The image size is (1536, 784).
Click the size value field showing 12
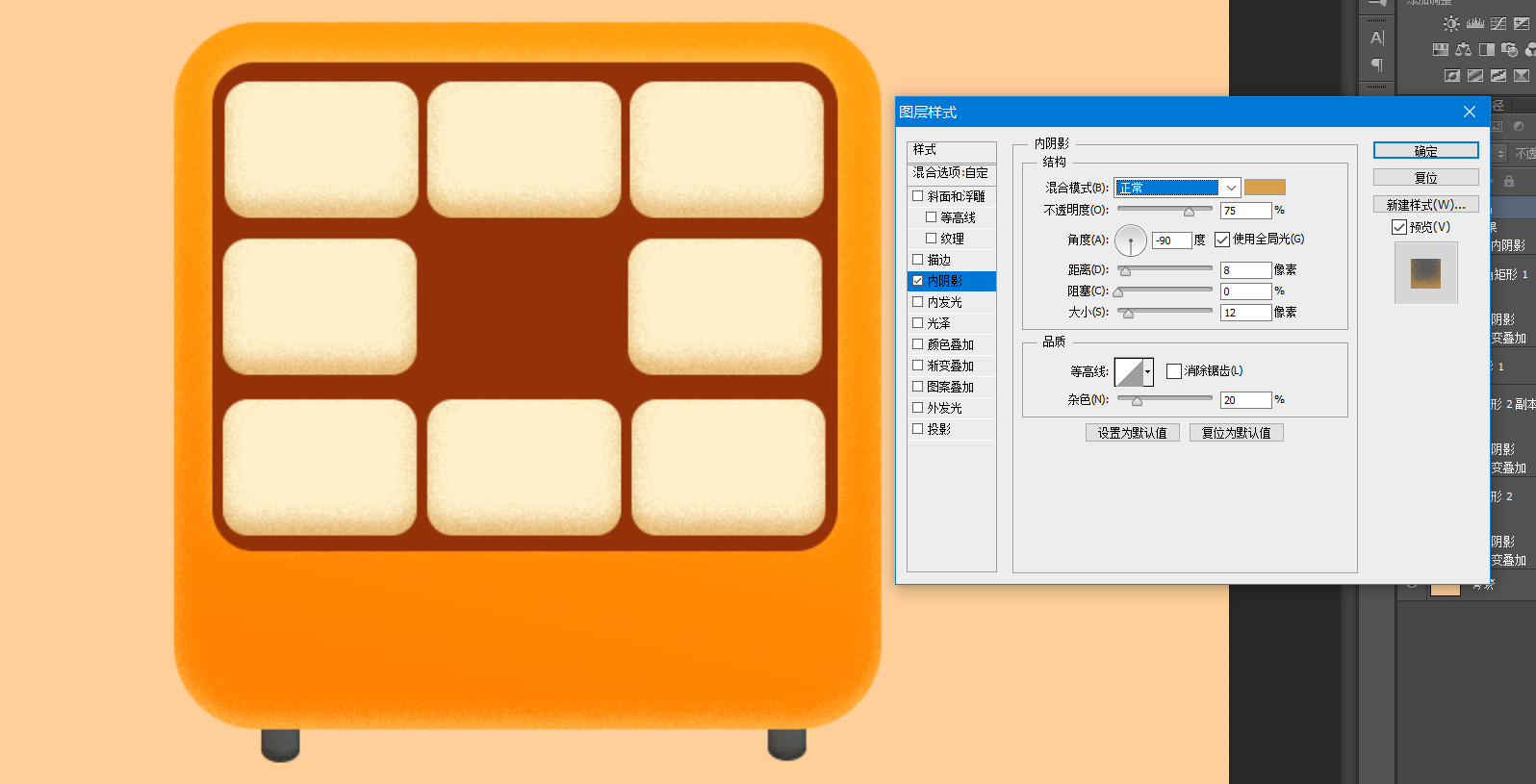(x=1246, y=313)
